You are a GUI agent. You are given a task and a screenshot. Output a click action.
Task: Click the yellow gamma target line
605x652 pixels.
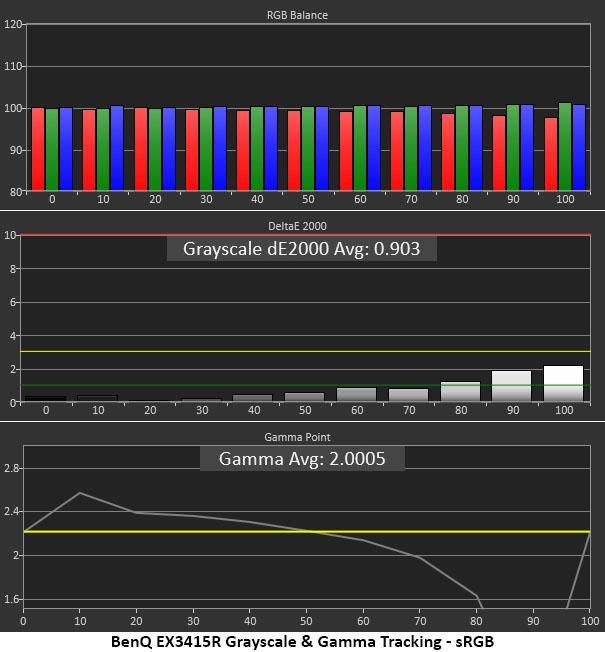pos(307,531)
